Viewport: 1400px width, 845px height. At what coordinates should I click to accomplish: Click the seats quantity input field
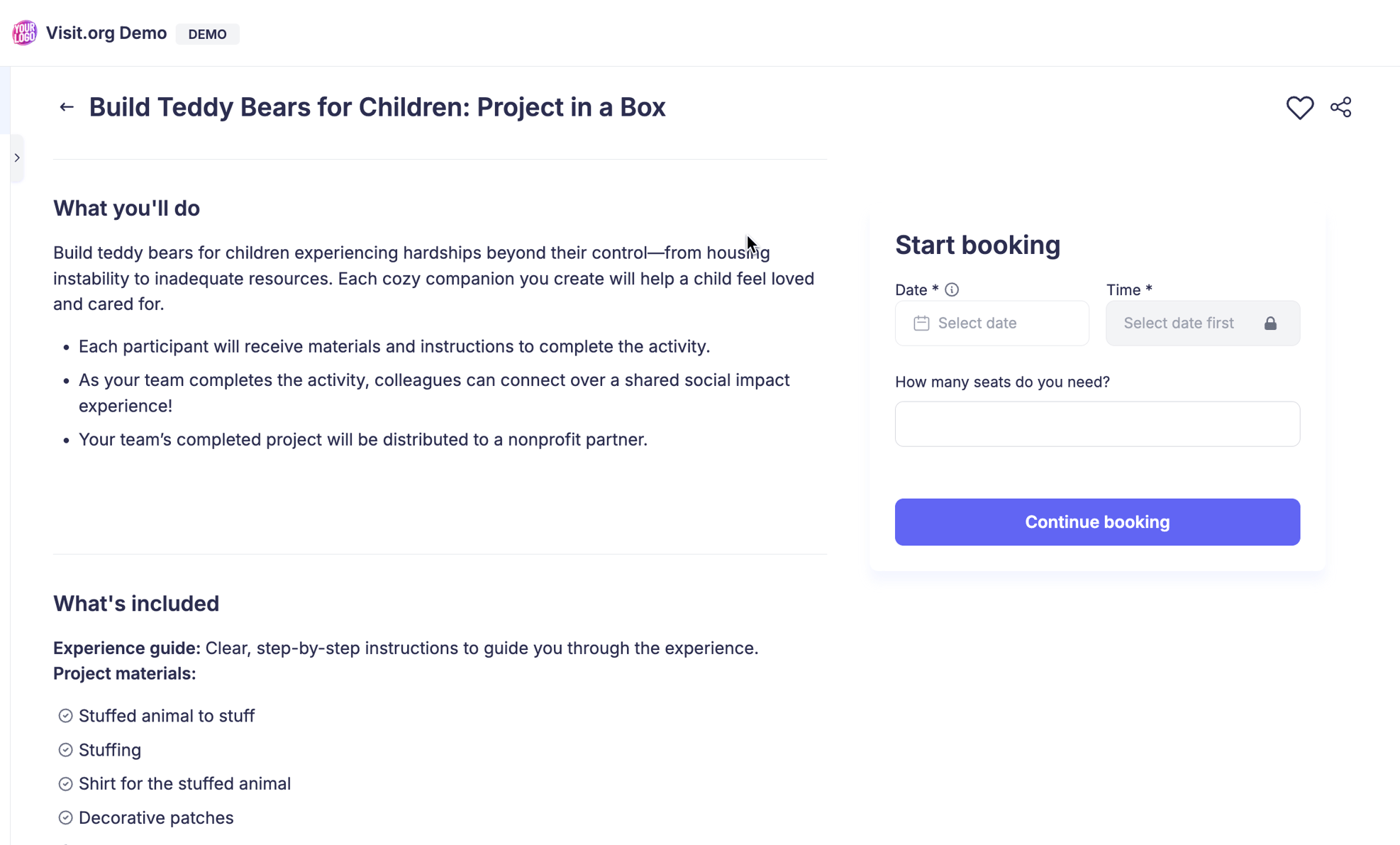1096,424
